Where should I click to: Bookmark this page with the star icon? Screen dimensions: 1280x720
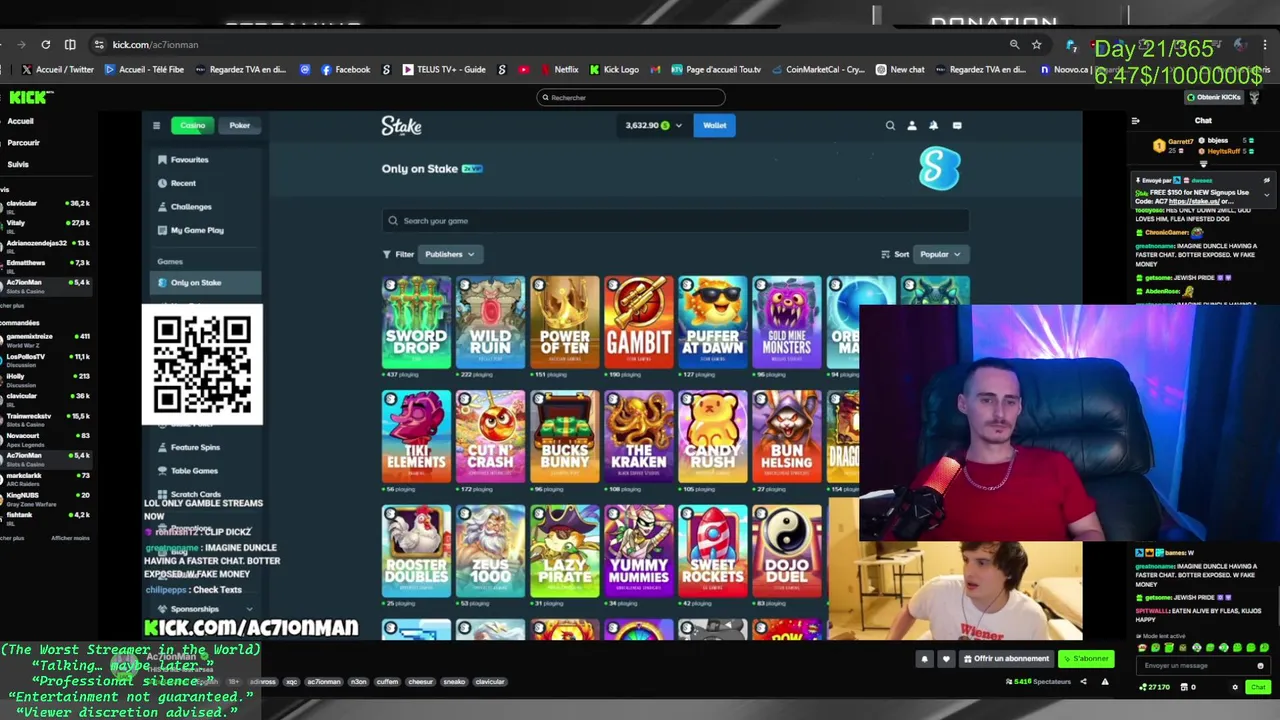1037,44
